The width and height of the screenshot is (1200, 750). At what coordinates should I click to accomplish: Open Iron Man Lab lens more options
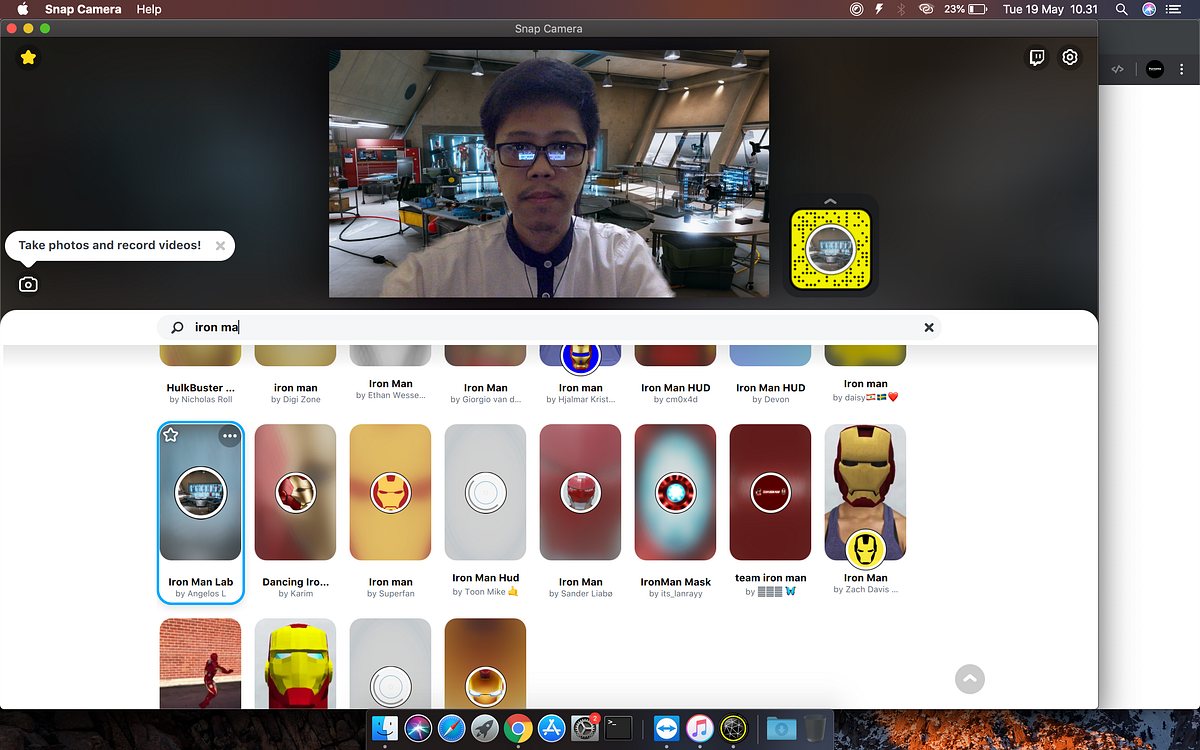pyautogui.click(x=230, y=435)
